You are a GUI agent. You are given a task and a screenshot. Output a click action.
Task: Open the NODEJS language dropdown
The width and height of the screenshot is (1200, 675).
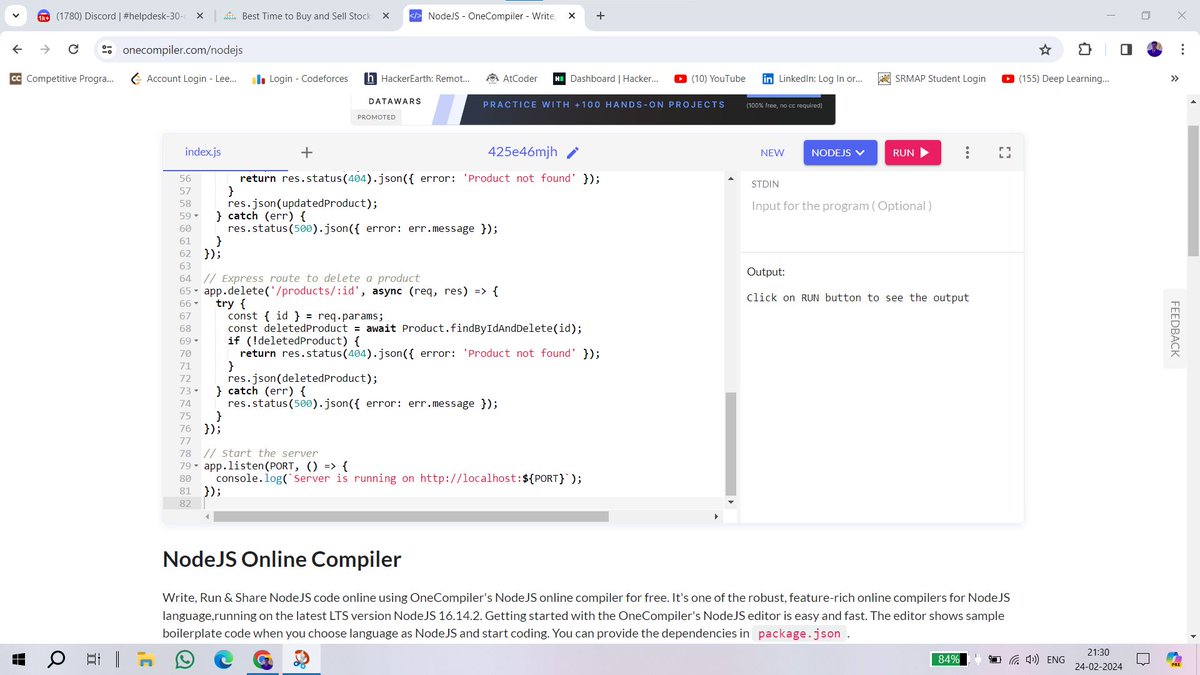840,153
